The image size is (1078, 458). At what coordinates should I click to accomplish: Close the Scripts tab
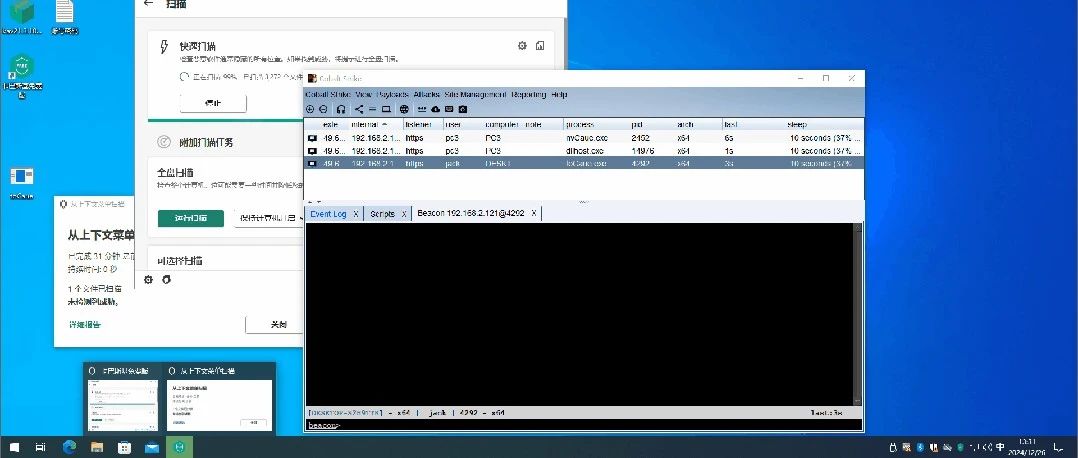tap(404, 214)
